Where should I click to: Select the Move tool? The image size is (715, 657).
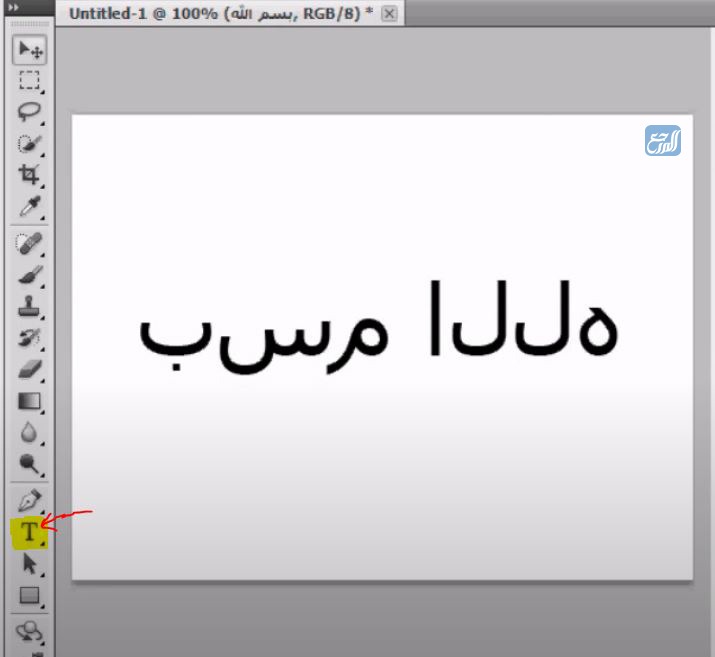[30, 49]
